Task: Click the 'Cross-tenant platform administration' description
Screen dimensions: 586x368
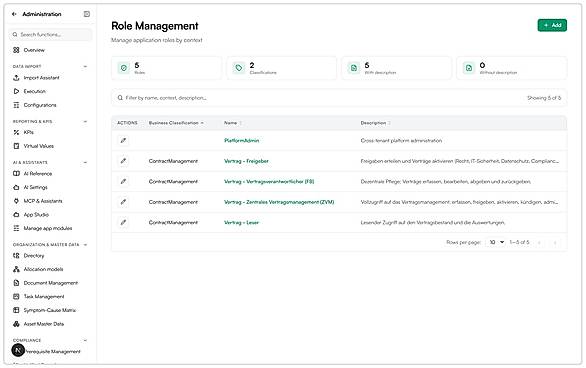Action: [401, 140]
